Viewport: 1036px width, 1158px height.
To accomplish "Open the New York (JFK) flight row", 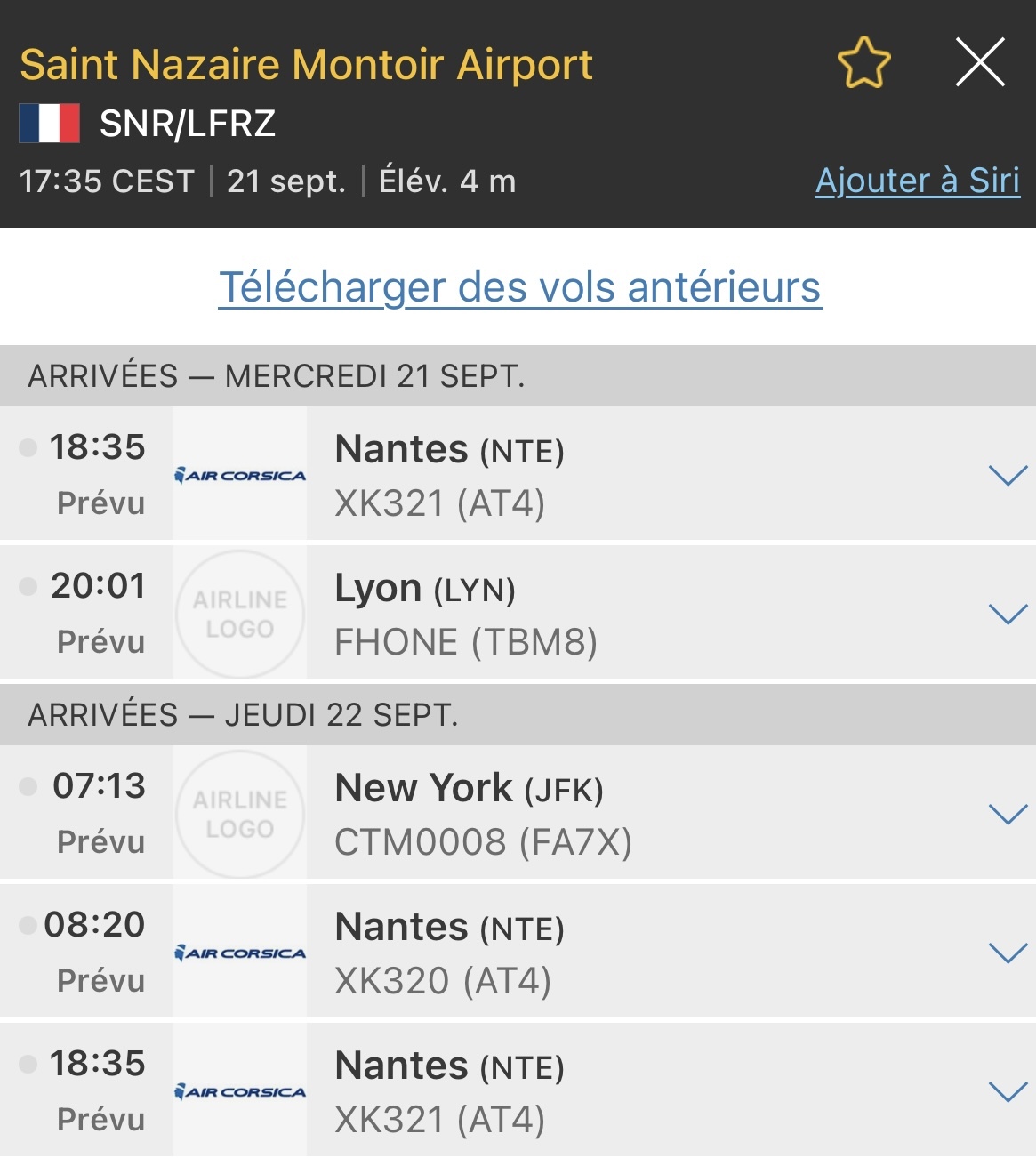I will 622,814.
